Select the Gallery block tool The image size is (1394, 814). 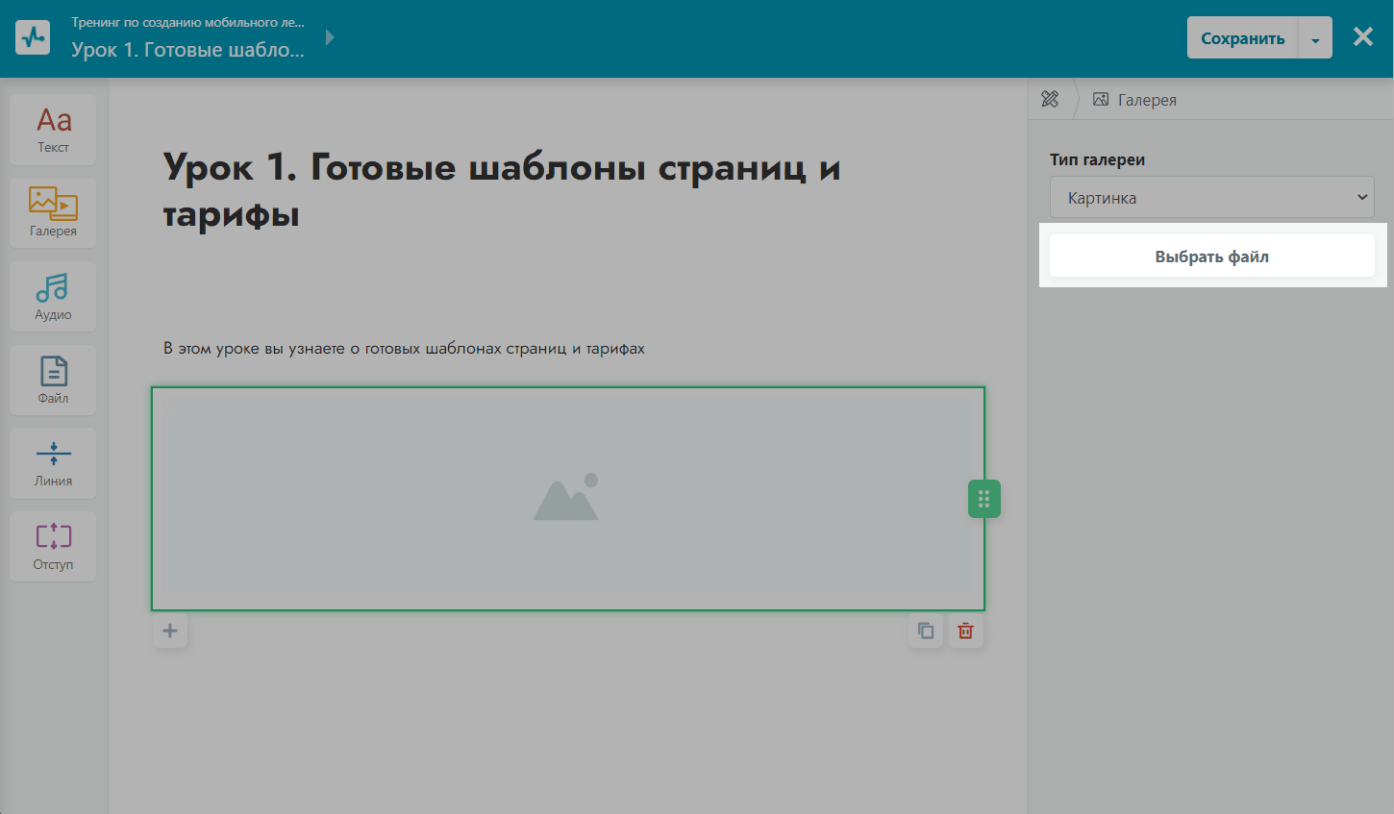click(x=53, y=213)
